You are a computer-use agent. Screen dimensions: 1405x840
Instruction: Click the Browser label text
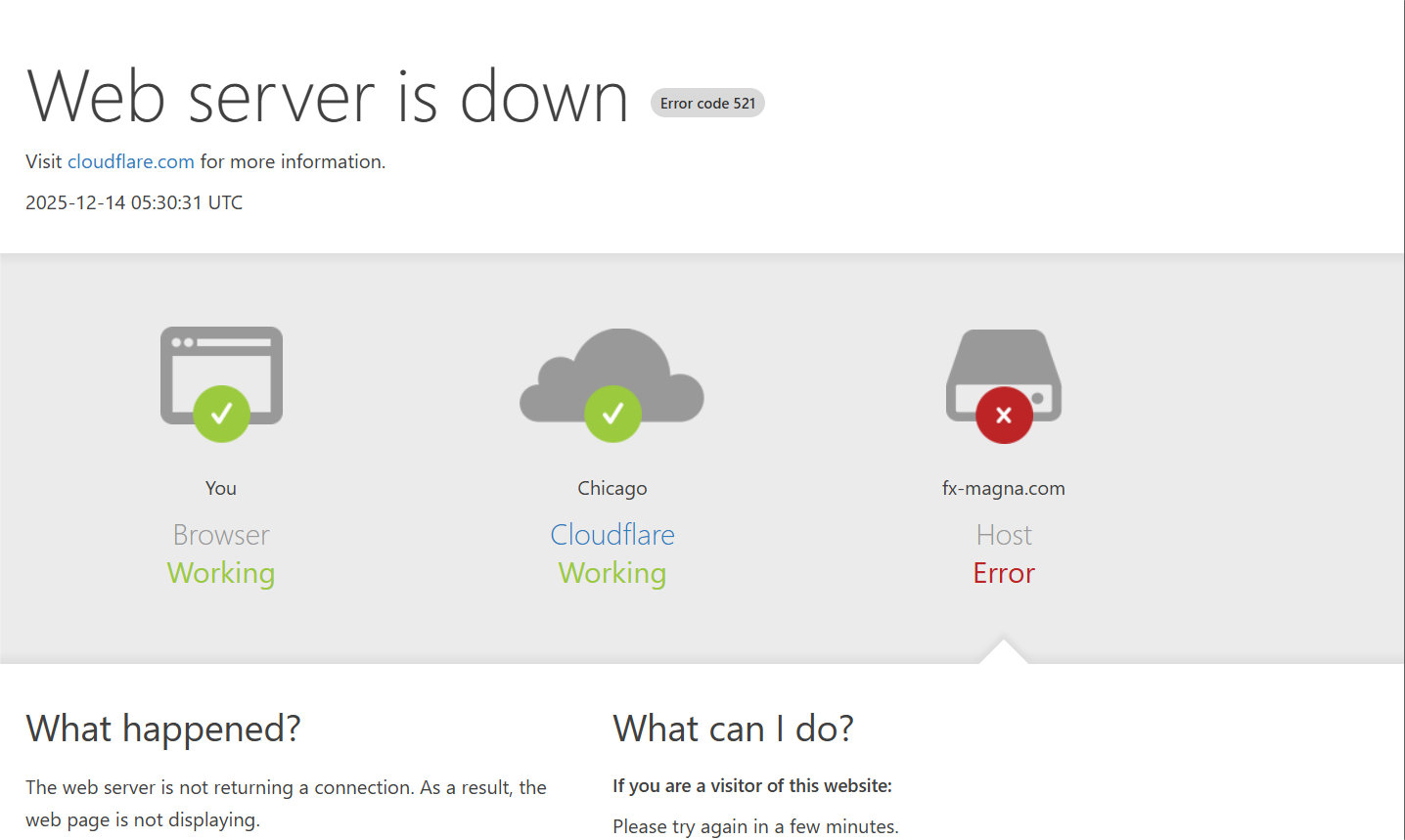[x=221, y=535]
